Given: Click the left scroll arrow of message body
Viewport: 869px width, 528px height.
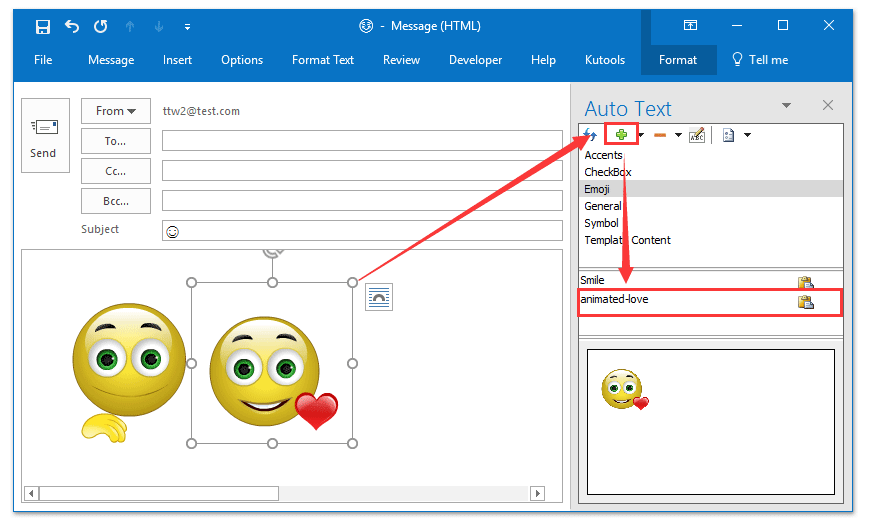Looking at the screenshot, I should point(31,493).
